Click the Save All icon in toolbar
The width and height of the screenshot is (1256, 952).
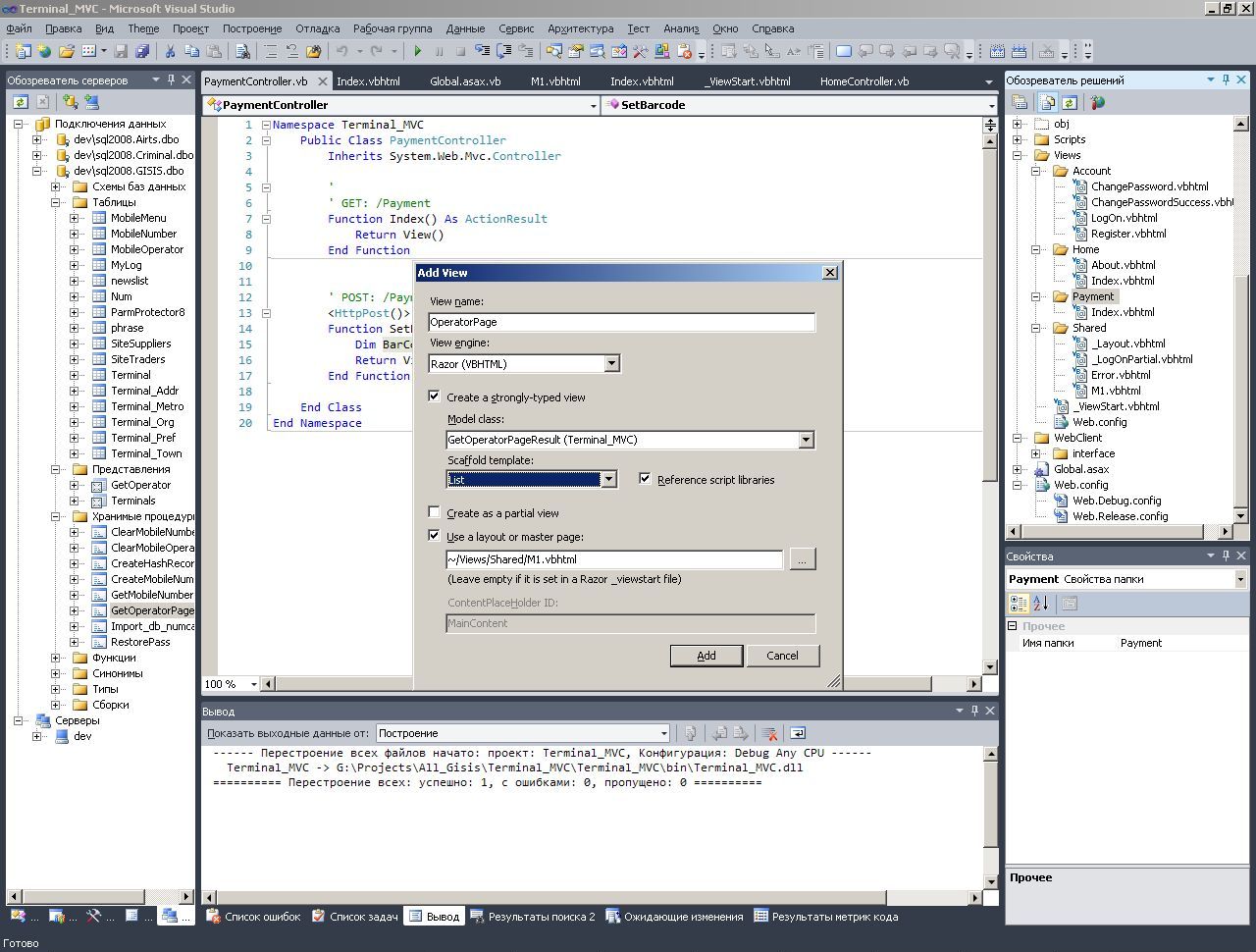[142, 51]
